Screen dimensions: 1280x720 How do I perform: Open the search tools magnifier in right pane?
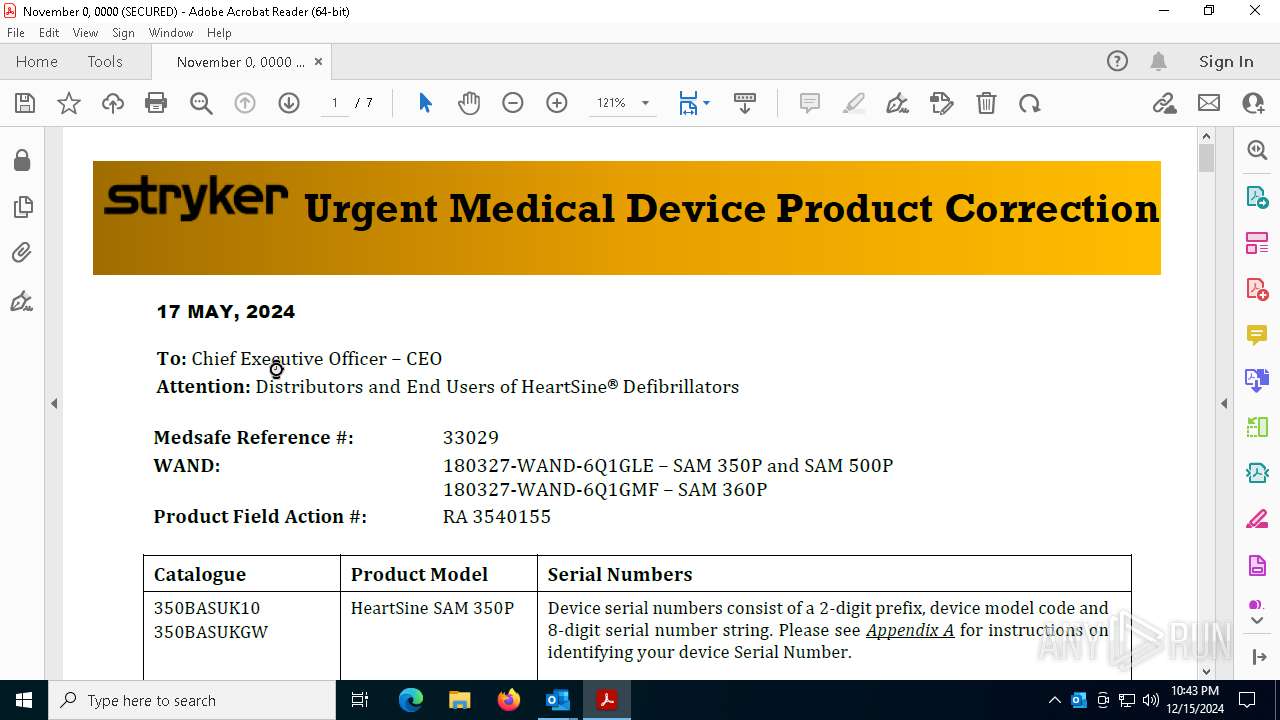1257,150
